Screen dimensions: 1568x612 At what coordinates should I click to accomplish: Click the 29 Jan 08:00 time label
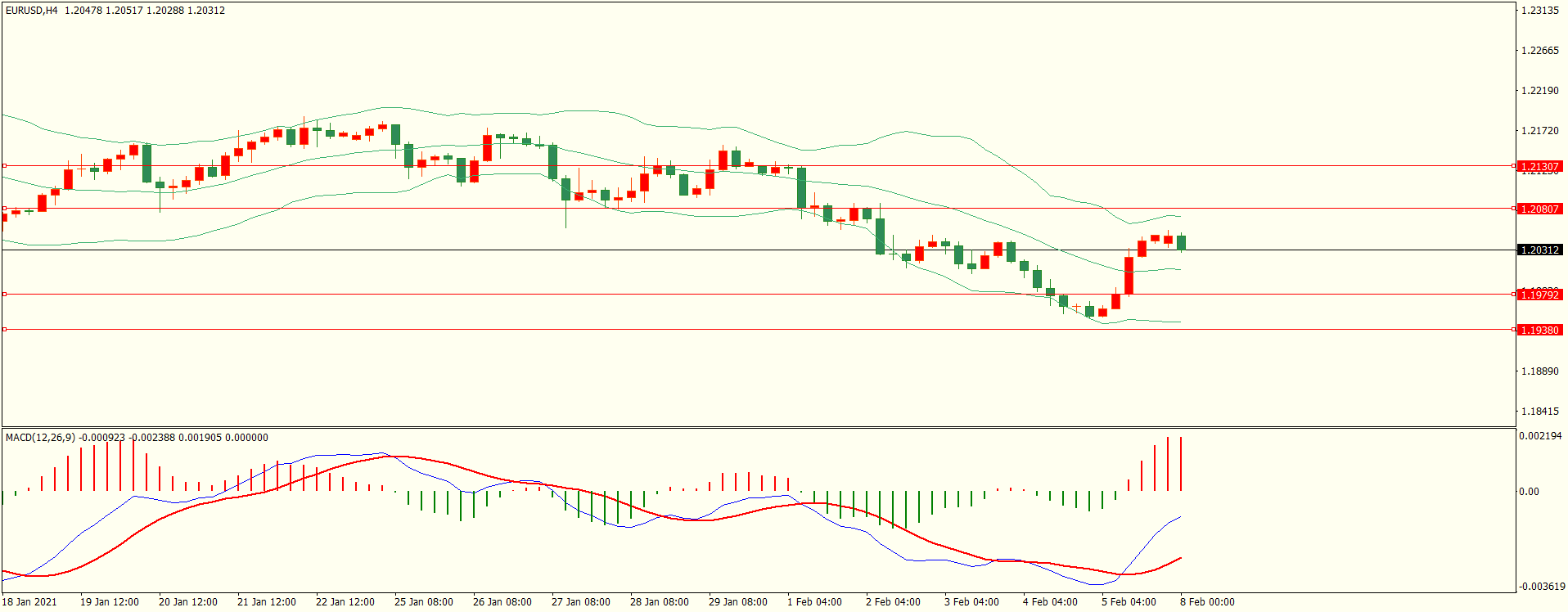coord(738,602)
